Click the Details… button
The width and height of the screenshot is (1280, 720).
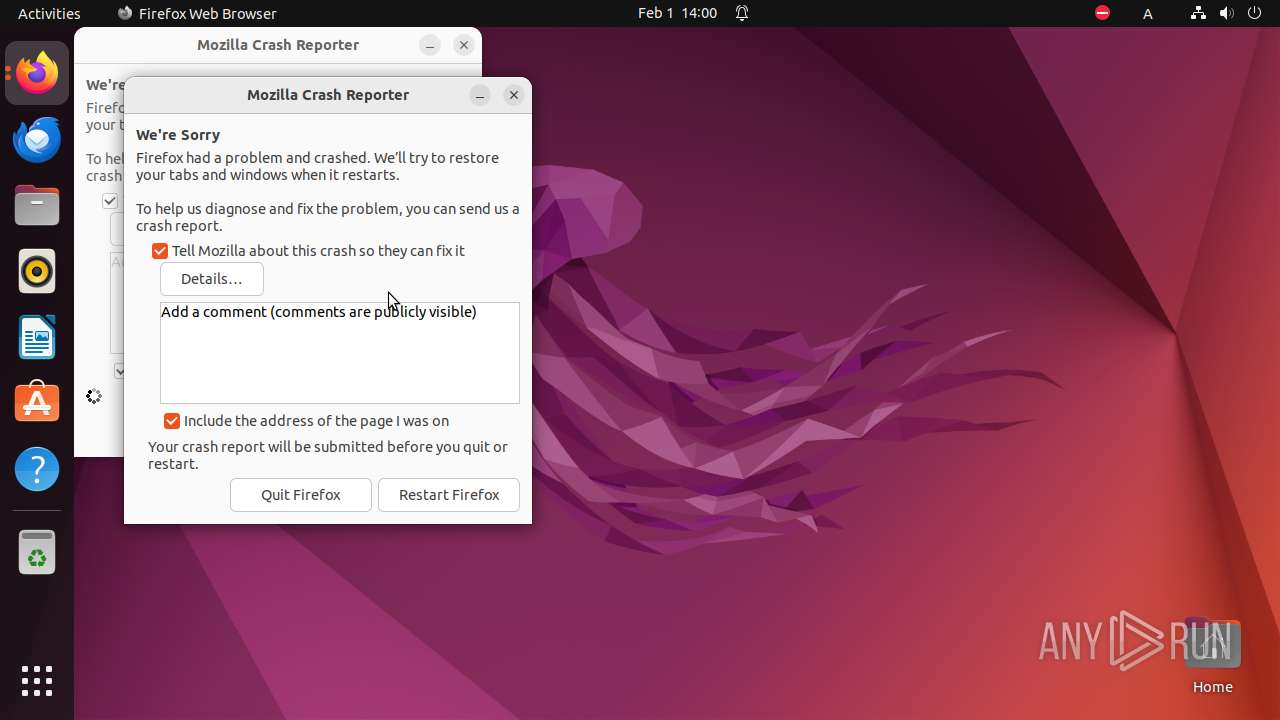(212, 279)
